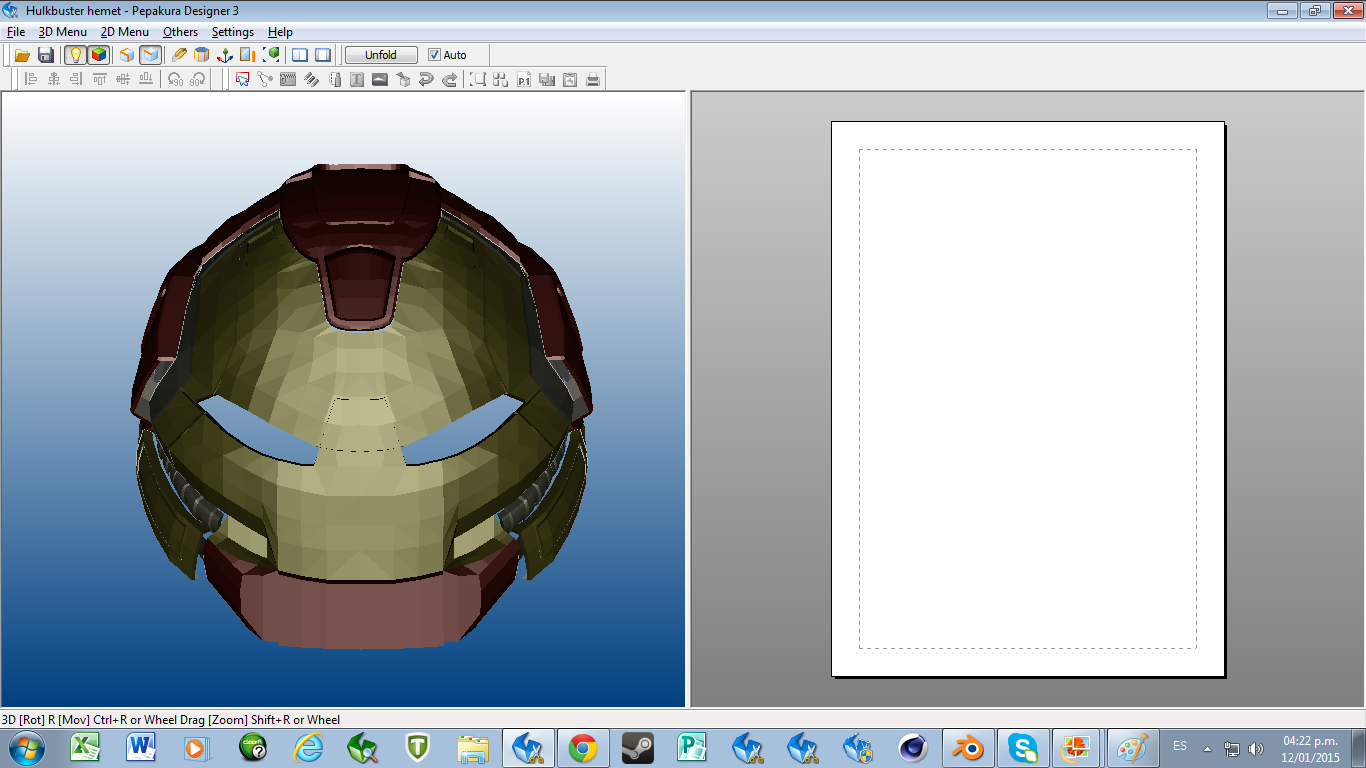This screenshot has height=768, width=1366.
Task: Click the single rectangle frame icon after Redo
Action: point(478,79)
